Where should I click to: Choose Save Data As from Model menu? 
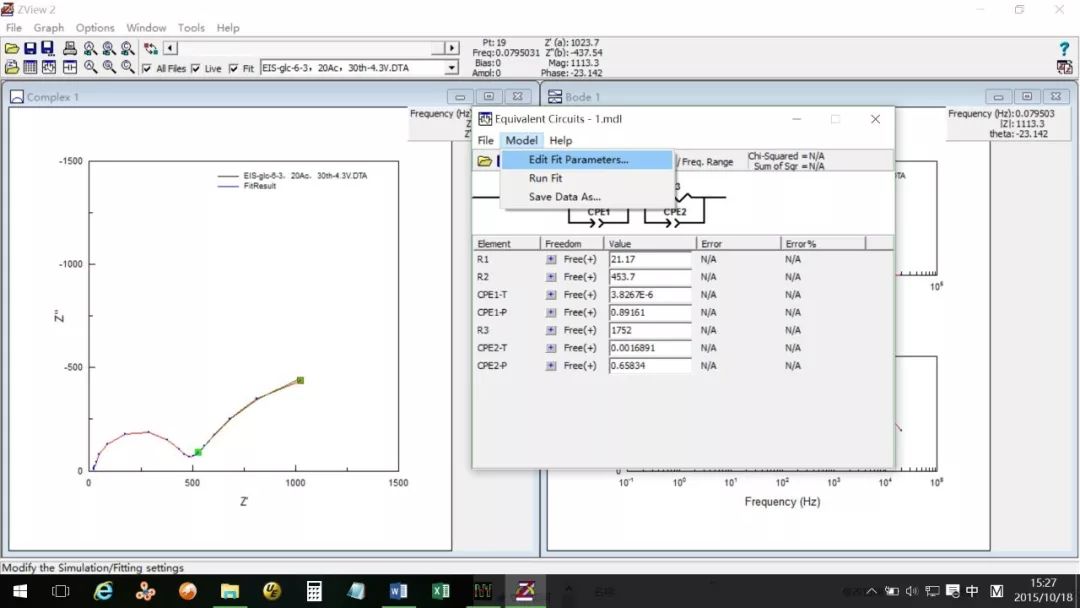[587, 197]
